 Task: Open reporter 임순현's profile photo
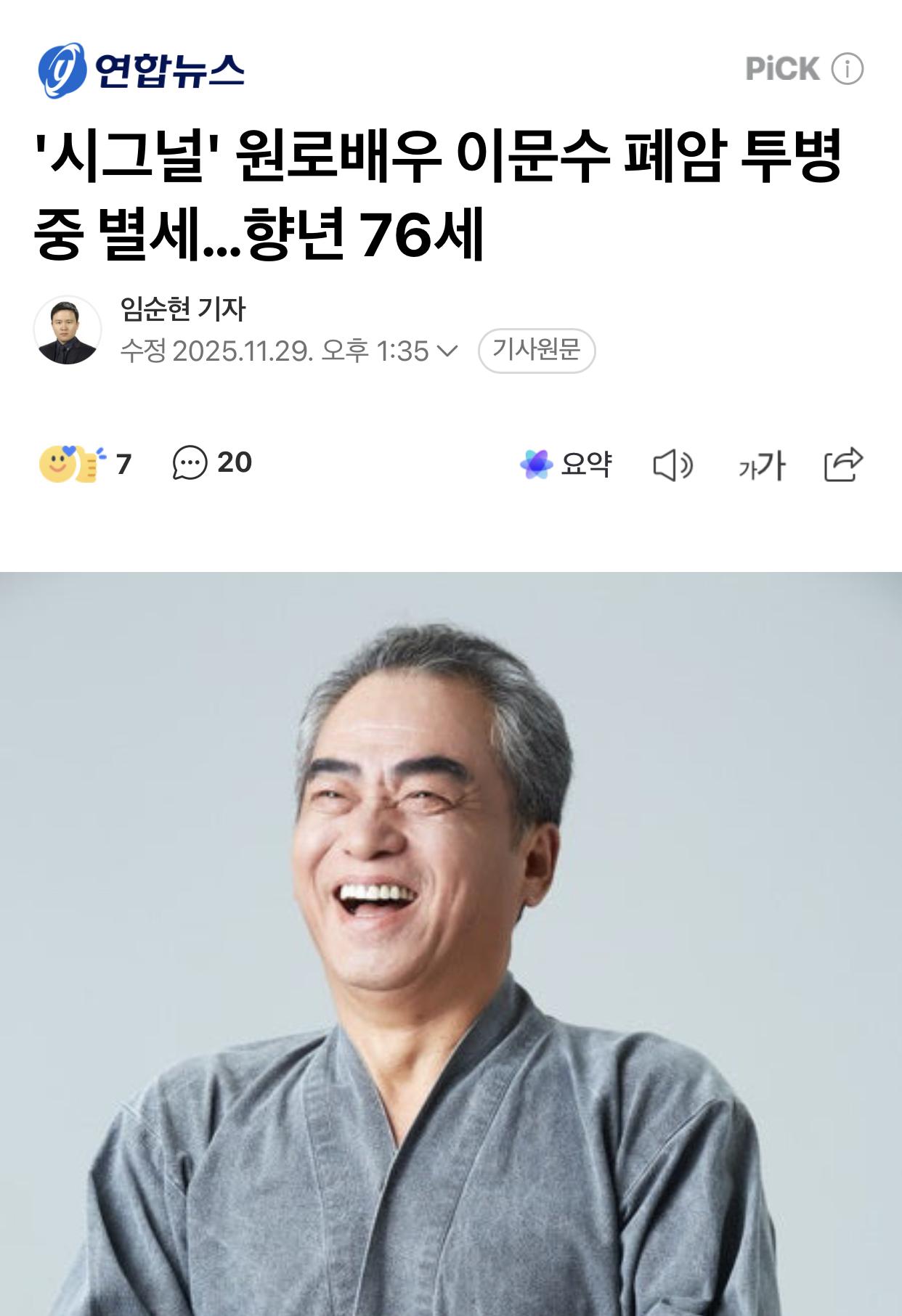[68, 330]
